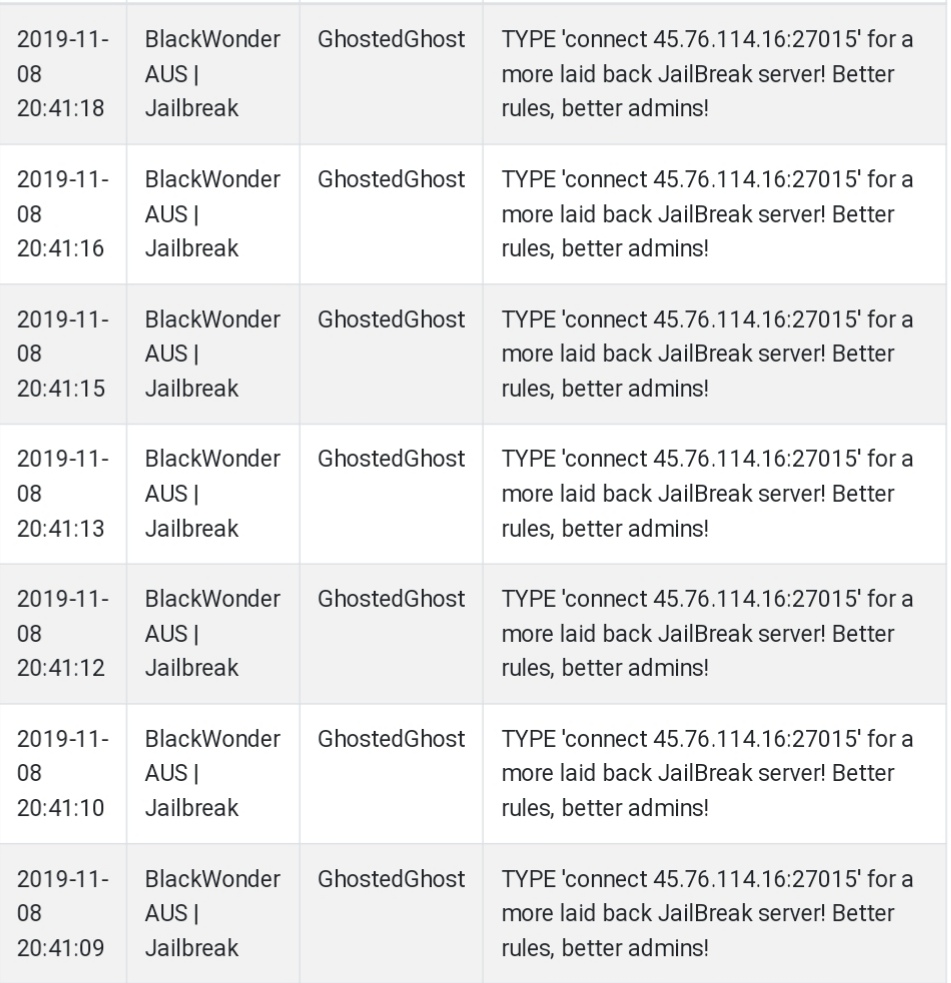This screenshot has height=983, width=951.
Task: Click the 20:41:18 timestamp cell
Action: click(63, 74)
